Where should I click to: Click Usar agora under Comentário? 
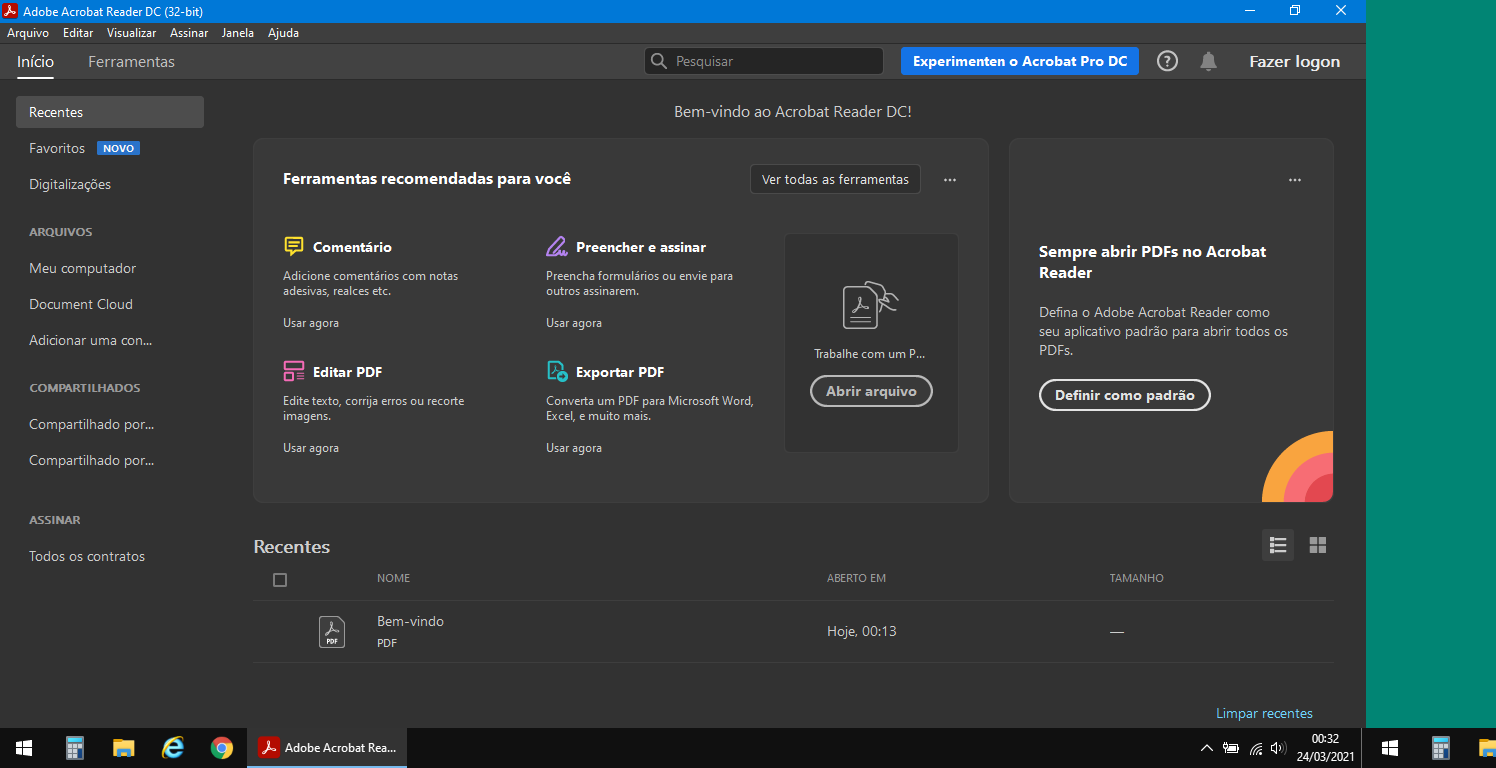click(311, 323)
